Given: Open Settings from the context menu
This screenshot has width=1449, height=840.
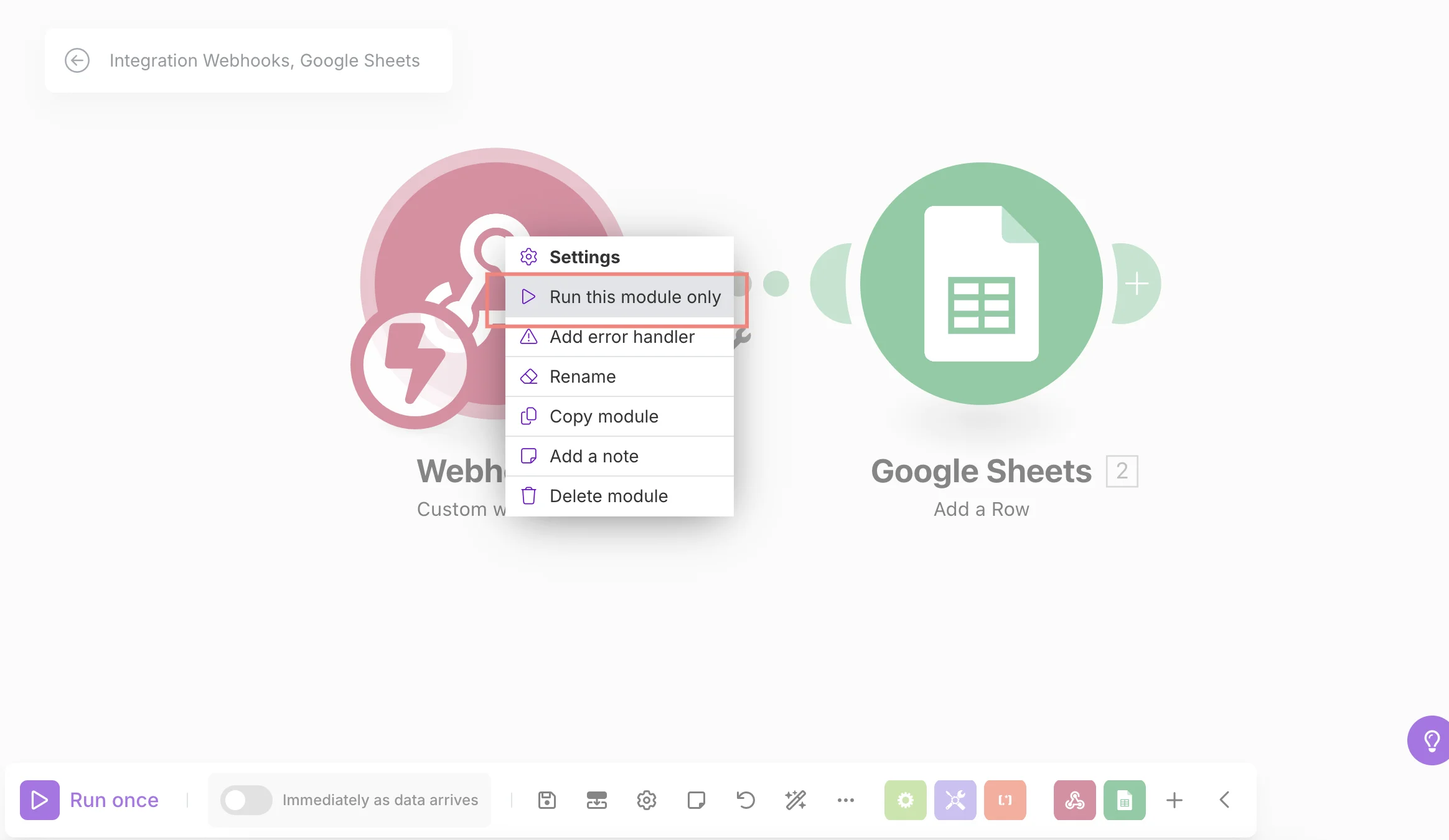Looking at the screenshot, I should (619, 257).
